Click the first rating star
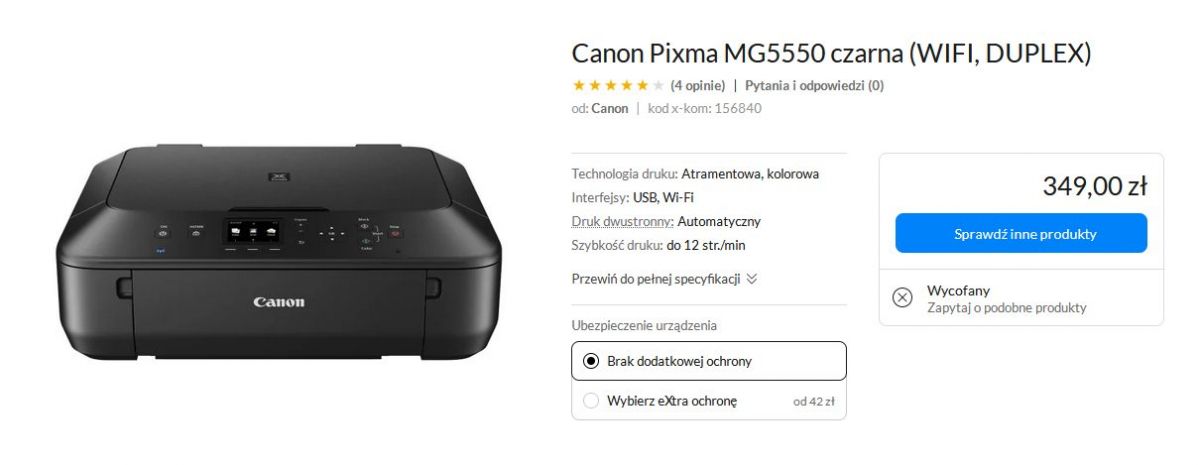Screen dimensions: 1200x465 (578, 85)
